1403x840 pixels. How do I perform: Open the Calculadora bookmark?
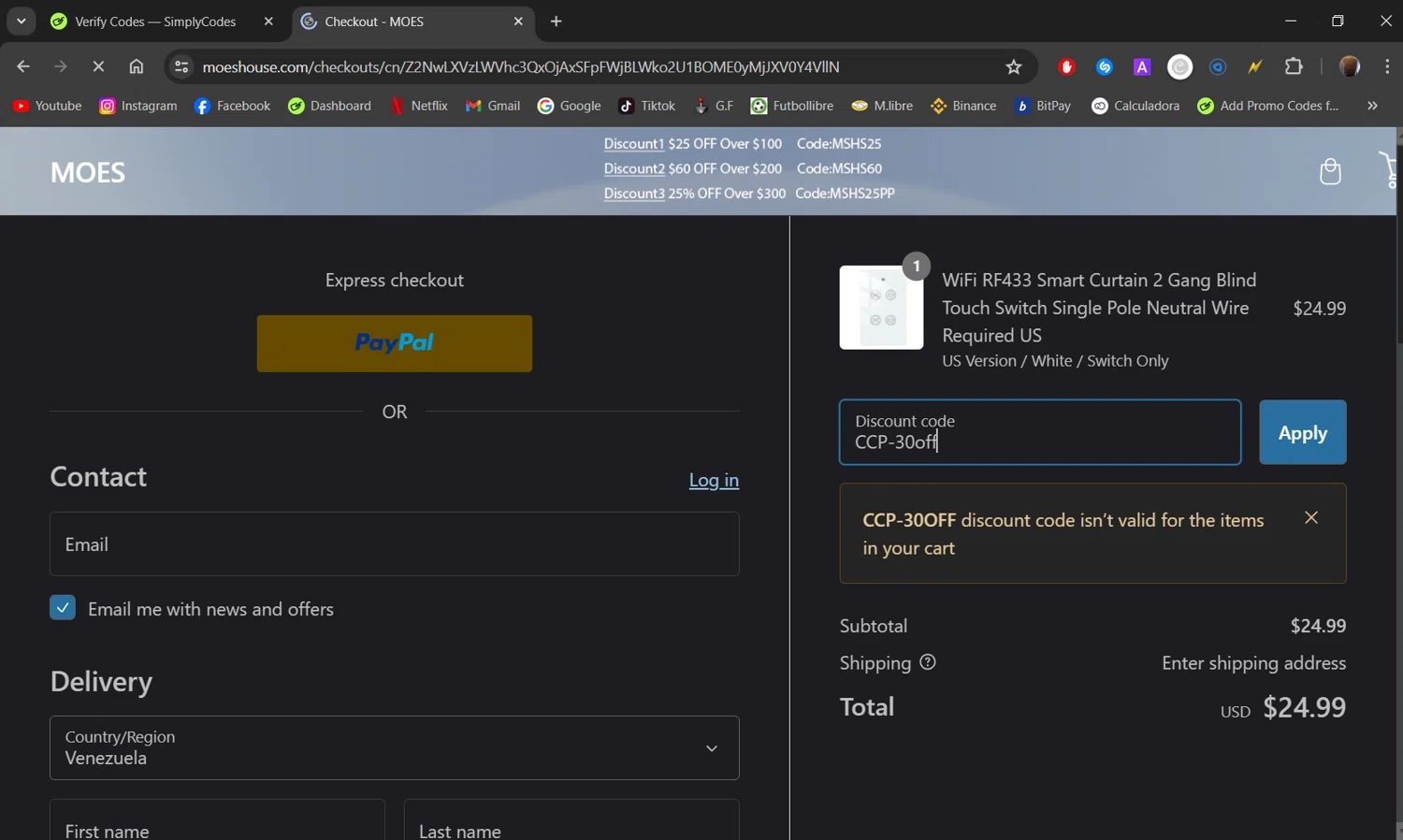pyautogui.click(x=1135, y=106)
